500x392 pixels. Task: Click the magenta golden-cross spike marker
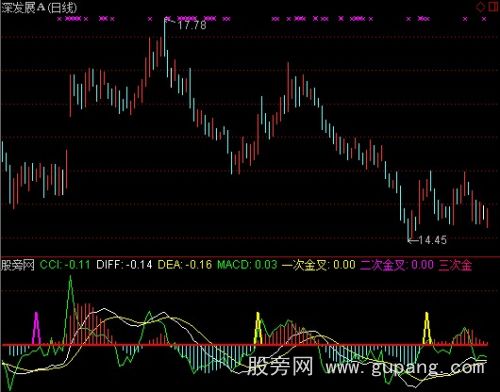(36, 328)
